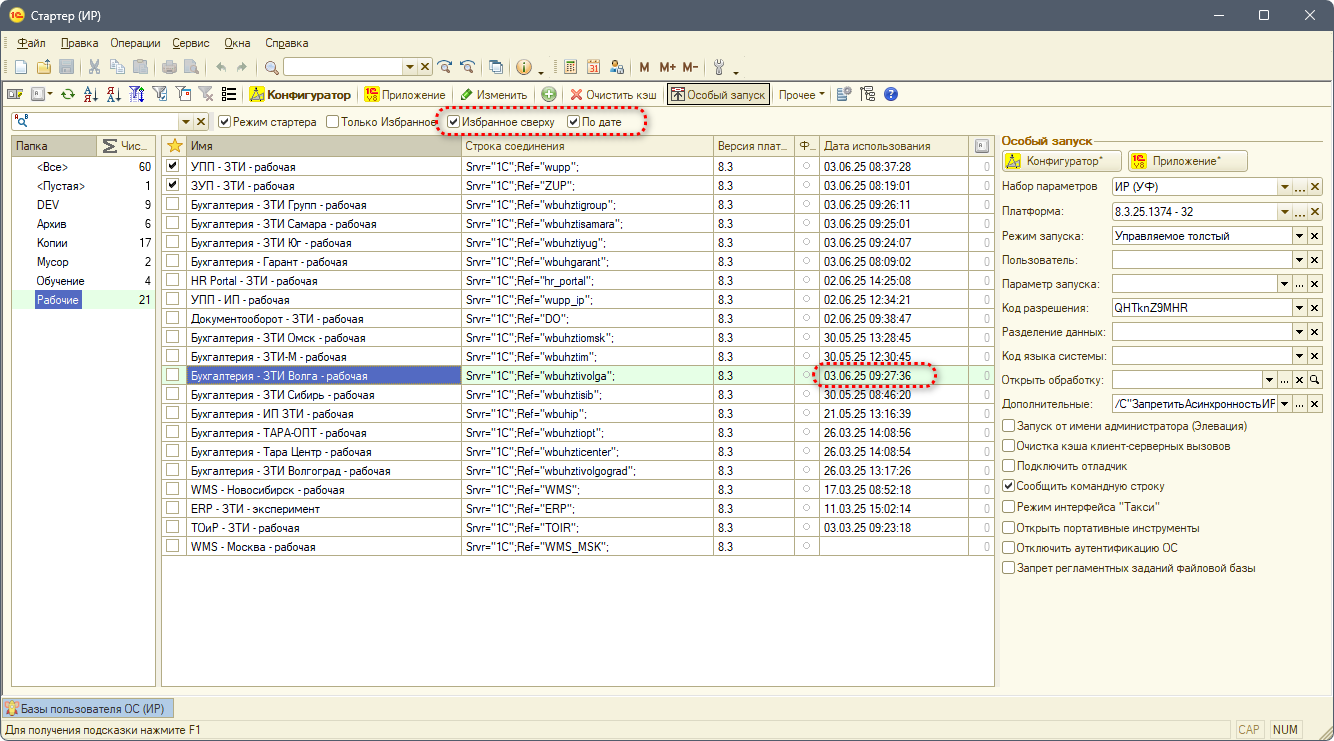Open the Окна menu
The height and width of the screenshot is (741, 1334).
pyautogui.click(x=237, y=43)
